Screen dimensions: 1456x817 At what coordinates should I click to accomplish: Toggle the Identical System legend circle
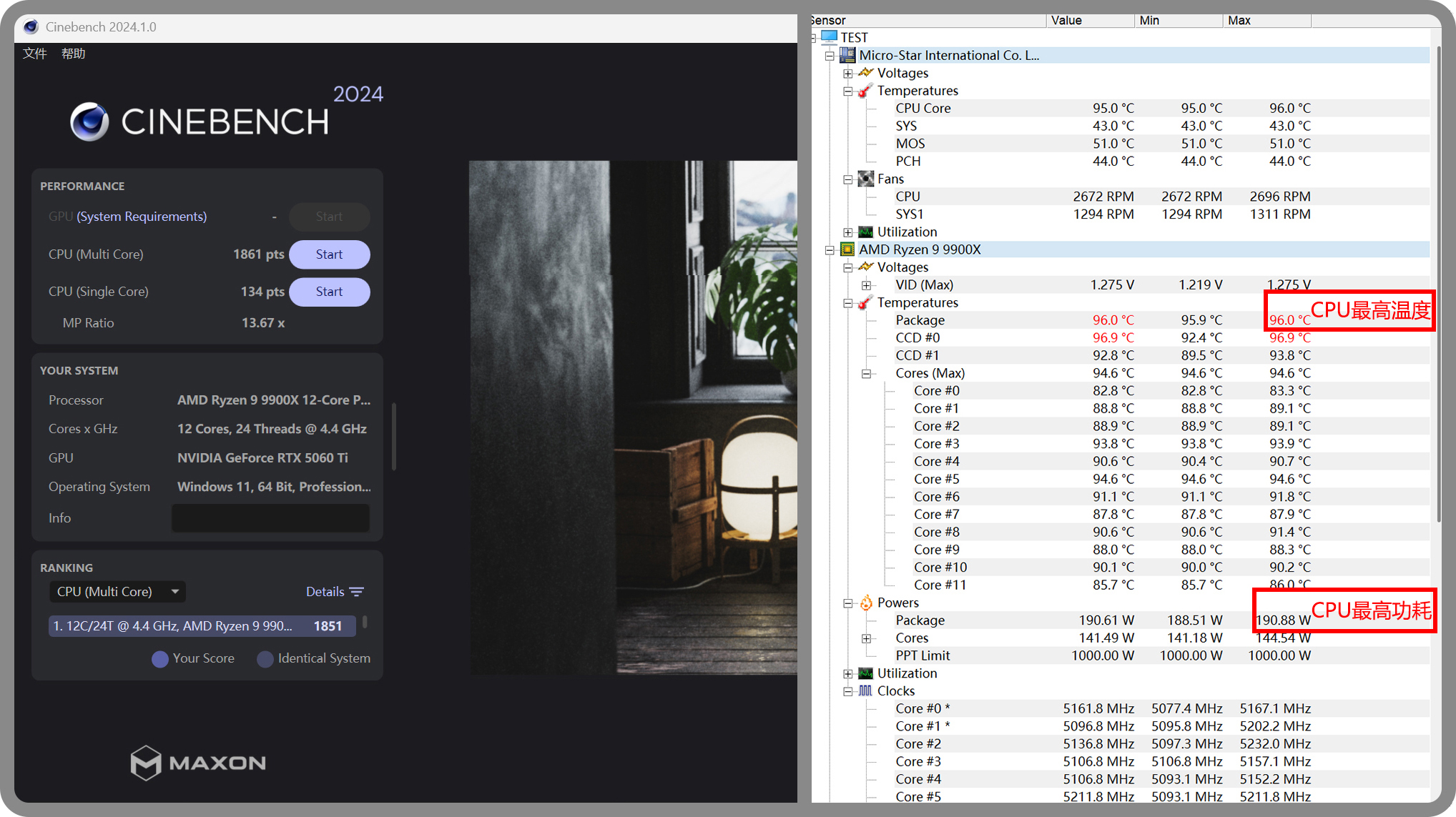coord(265,658)
